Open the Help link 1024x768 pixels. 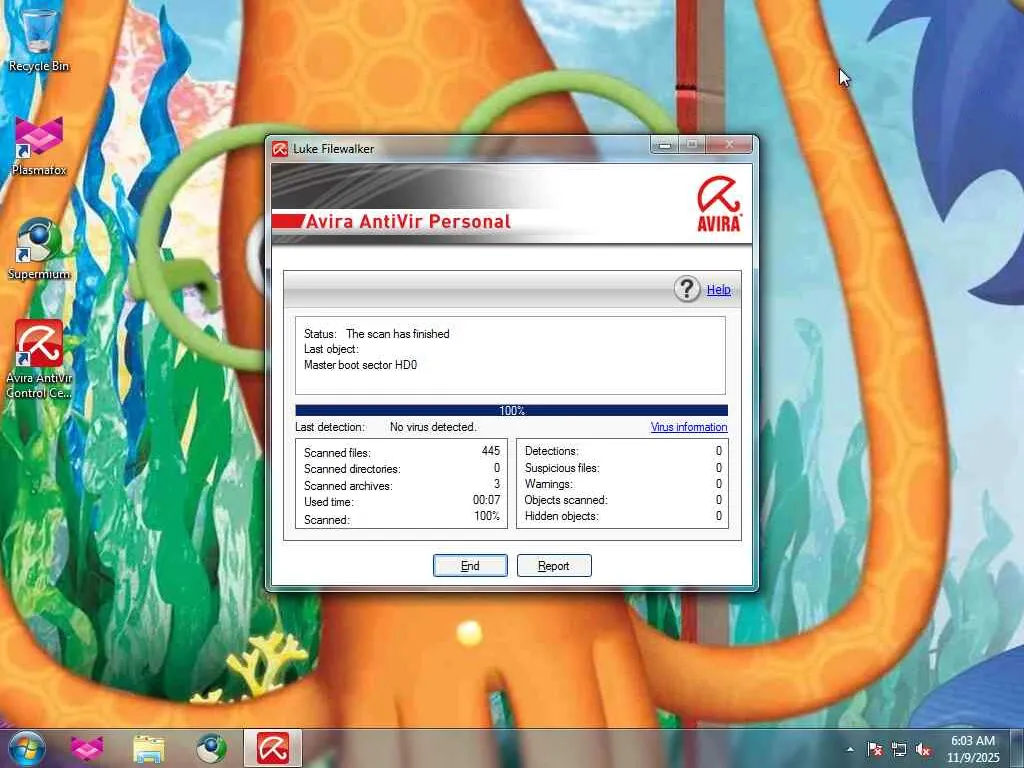point(718,289)
